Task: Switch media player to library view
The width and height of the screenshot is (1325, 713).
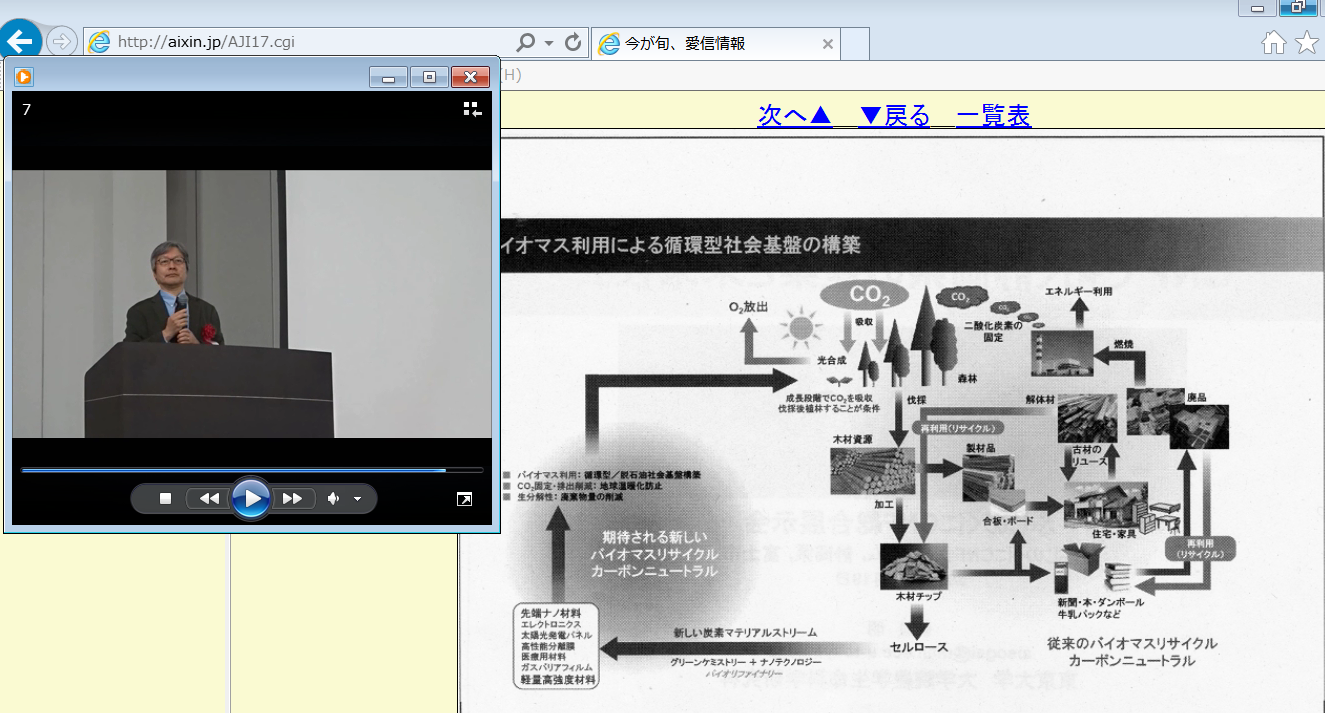Action: tap(472, 110)
